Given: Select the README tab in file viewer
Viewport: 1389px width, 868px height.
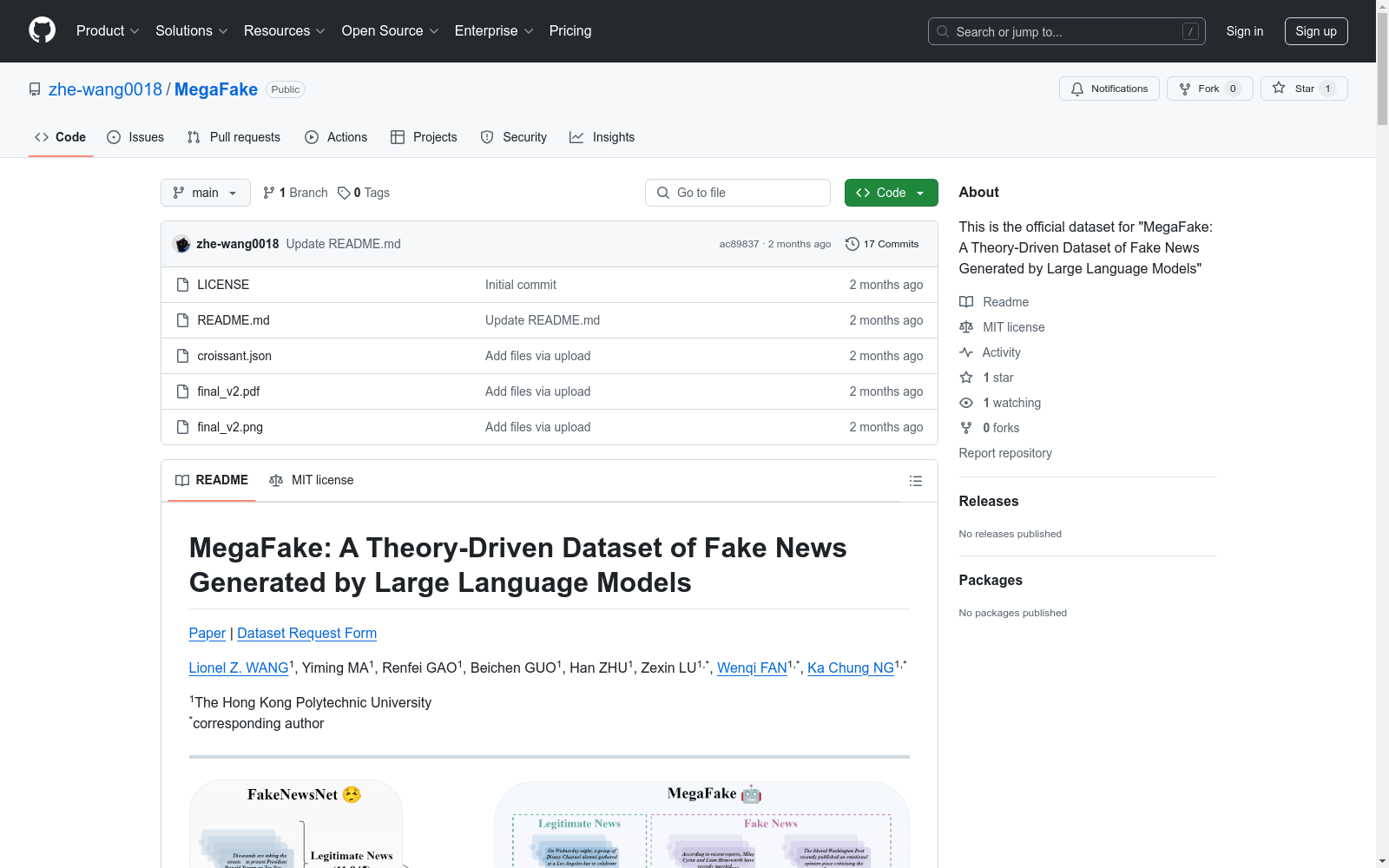Looking at the screenshot, I should 212,480.
